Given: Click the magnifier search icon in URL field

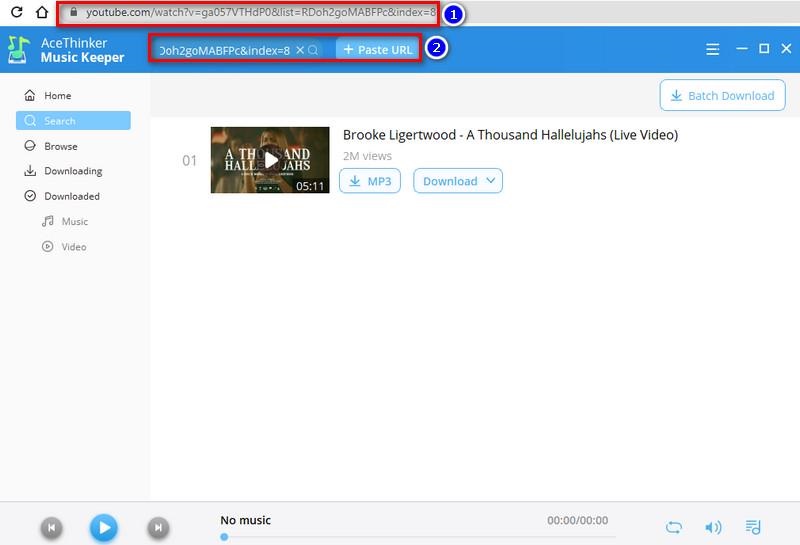Looking at the screenshot, I should (x=313, y=49).
